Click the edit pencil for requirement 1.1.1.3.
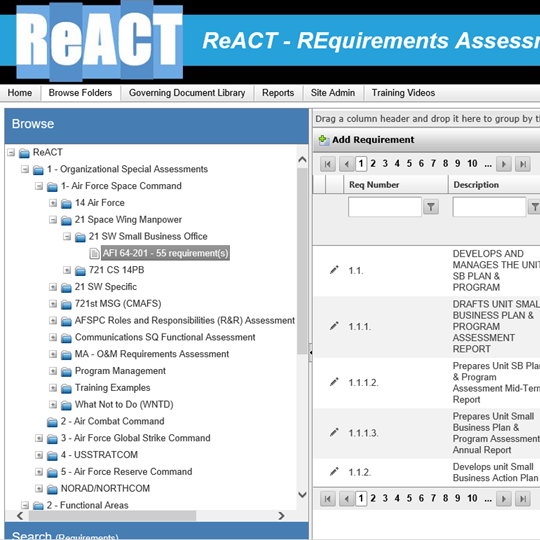This screenshot has height=540, width=540. 334,433
